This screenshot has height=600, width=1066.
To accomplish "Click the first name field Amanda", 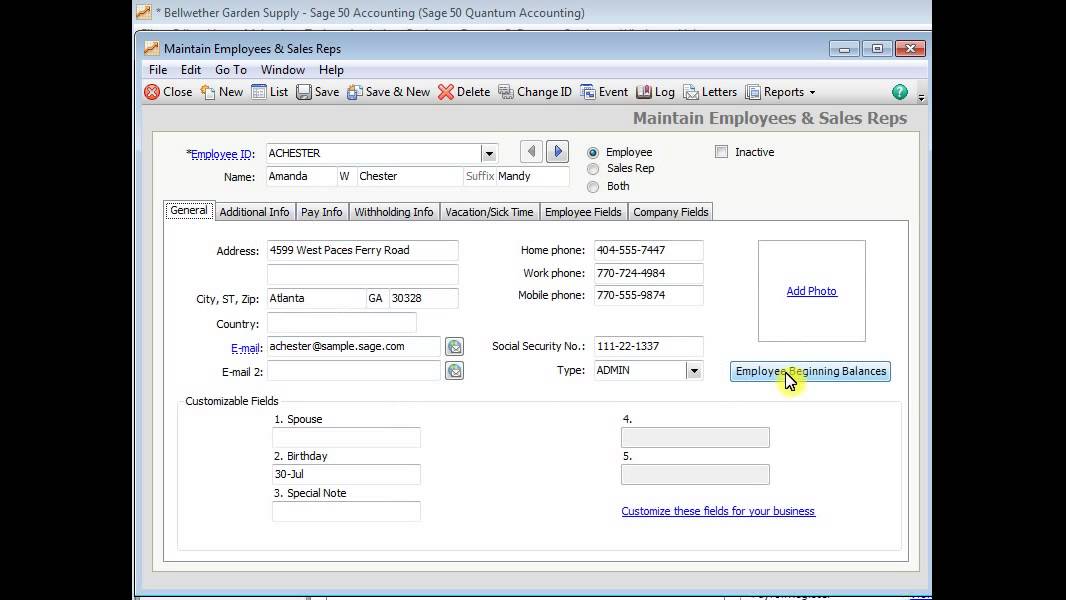I will 301,176.
